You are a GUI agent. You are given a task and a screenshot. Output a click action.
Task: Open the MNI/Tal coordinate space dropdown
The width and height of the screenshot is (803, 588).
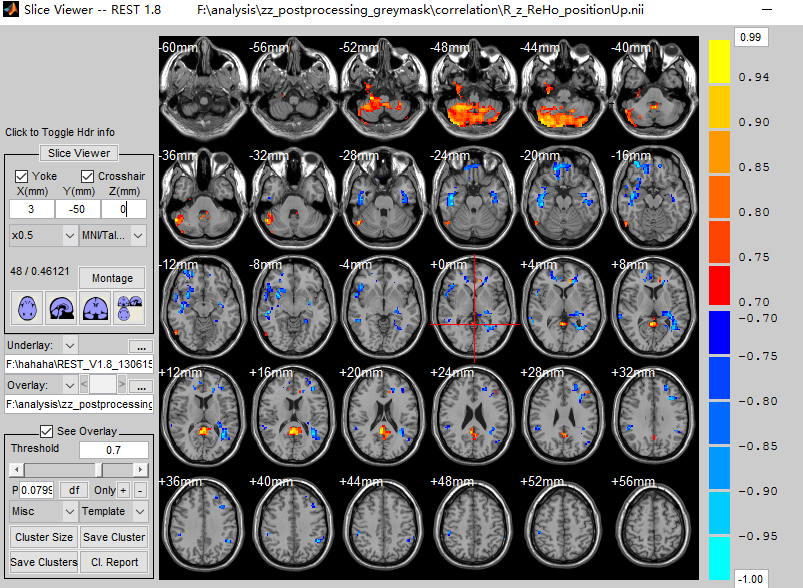tap(113, 236)
